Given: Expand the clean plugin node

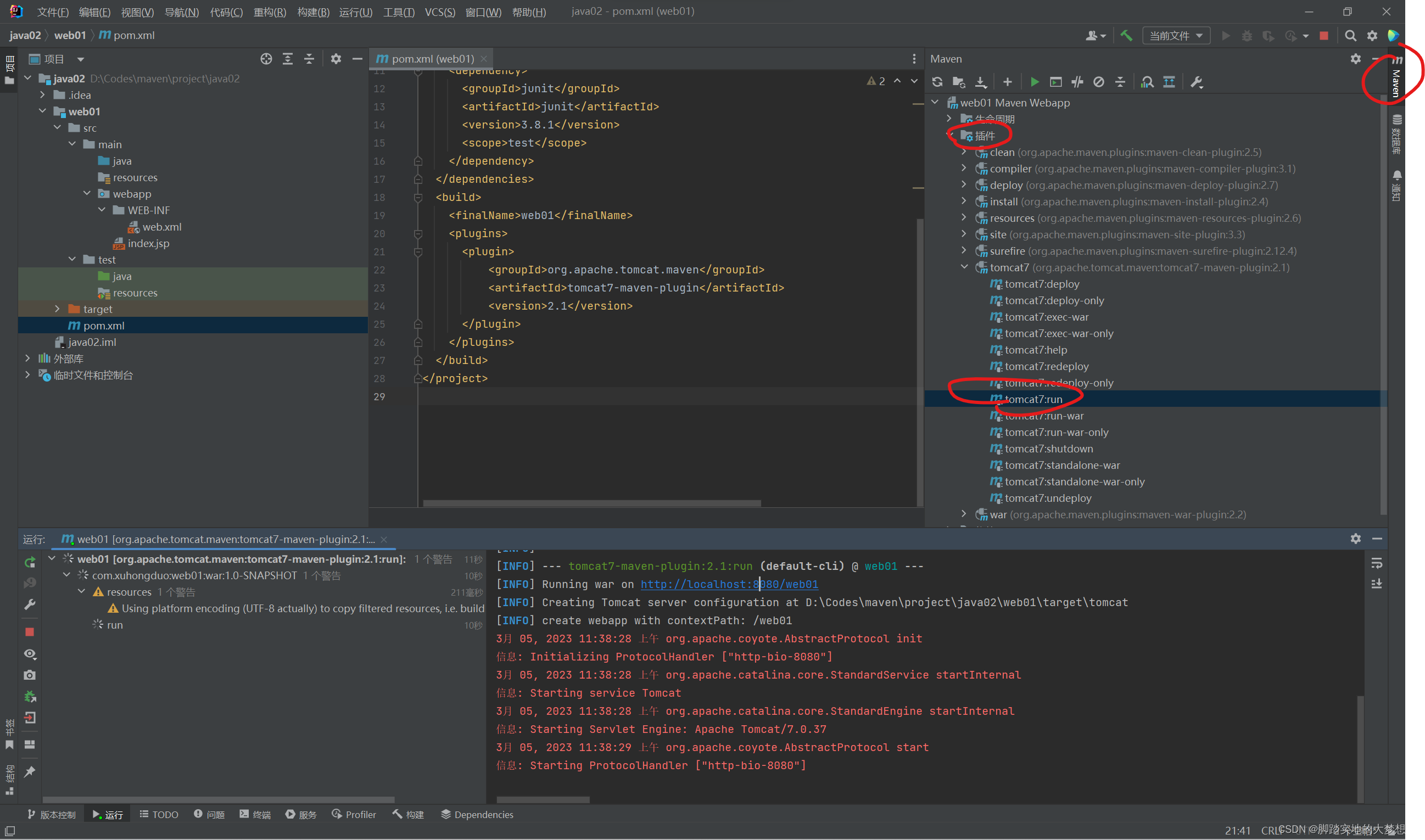Looking at the screenshot, I should [964, 152].
